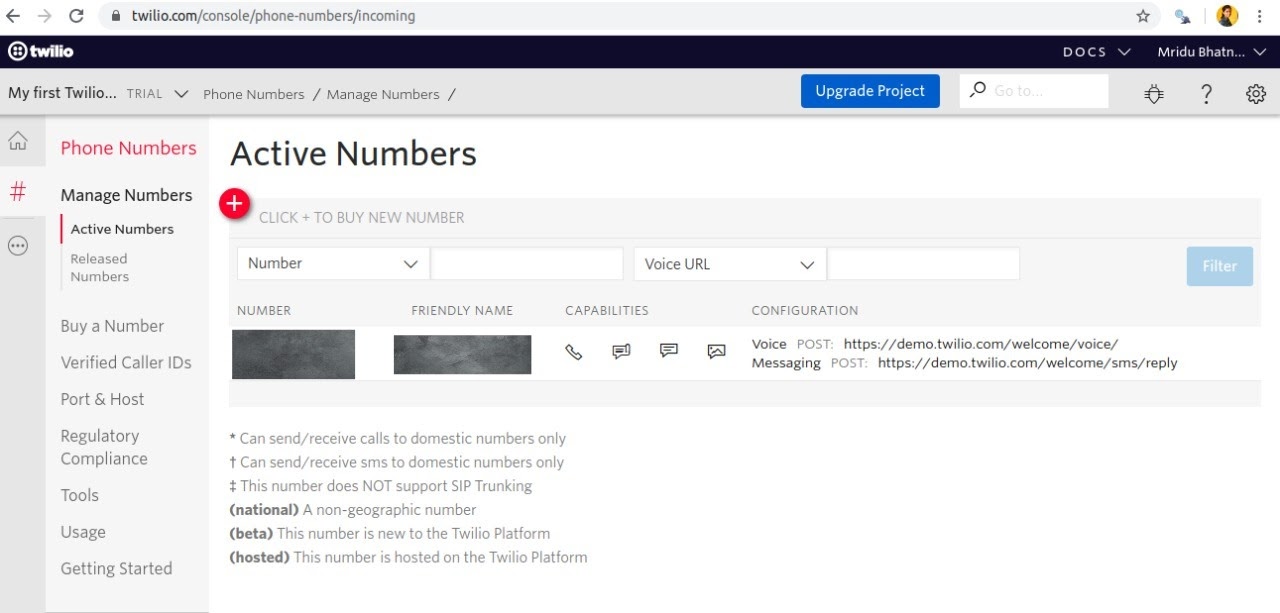
Task: Open the Chrome profile avatar
Action: pos(1227,16)
